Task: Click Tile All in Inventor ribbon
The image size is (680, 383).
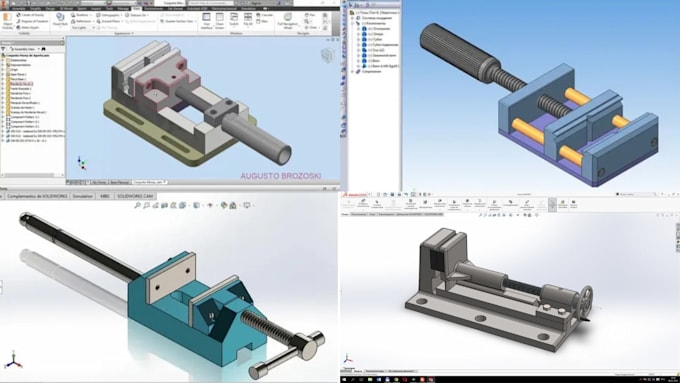Action: coord(248,20)
